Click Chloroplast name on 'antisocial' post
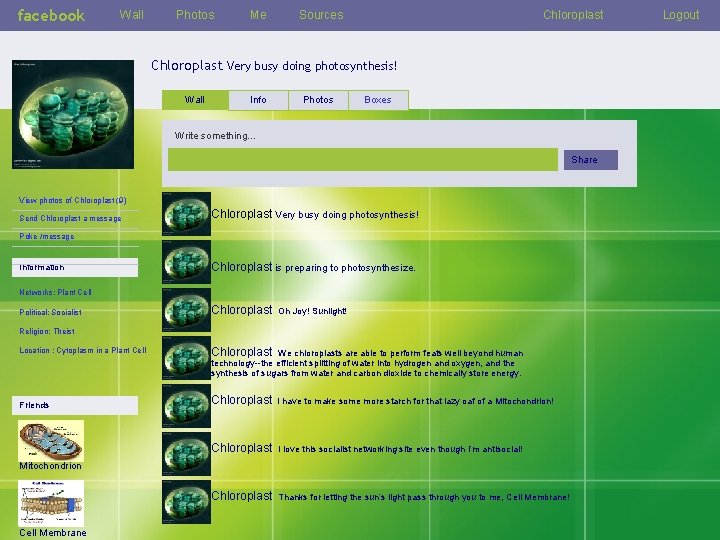Viewport: 720px width, 540px height. coord(242,448)
